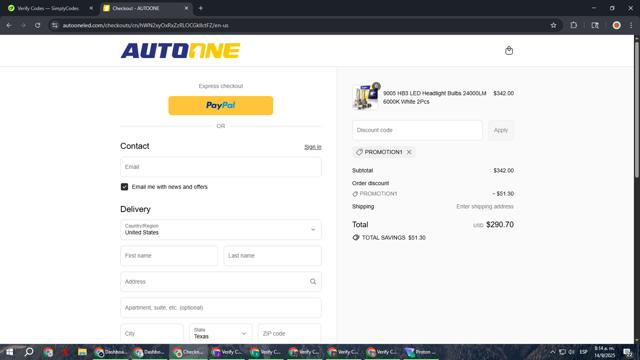
Task: Click the ESP language indicator in tray
Action: tap(584, 352)
